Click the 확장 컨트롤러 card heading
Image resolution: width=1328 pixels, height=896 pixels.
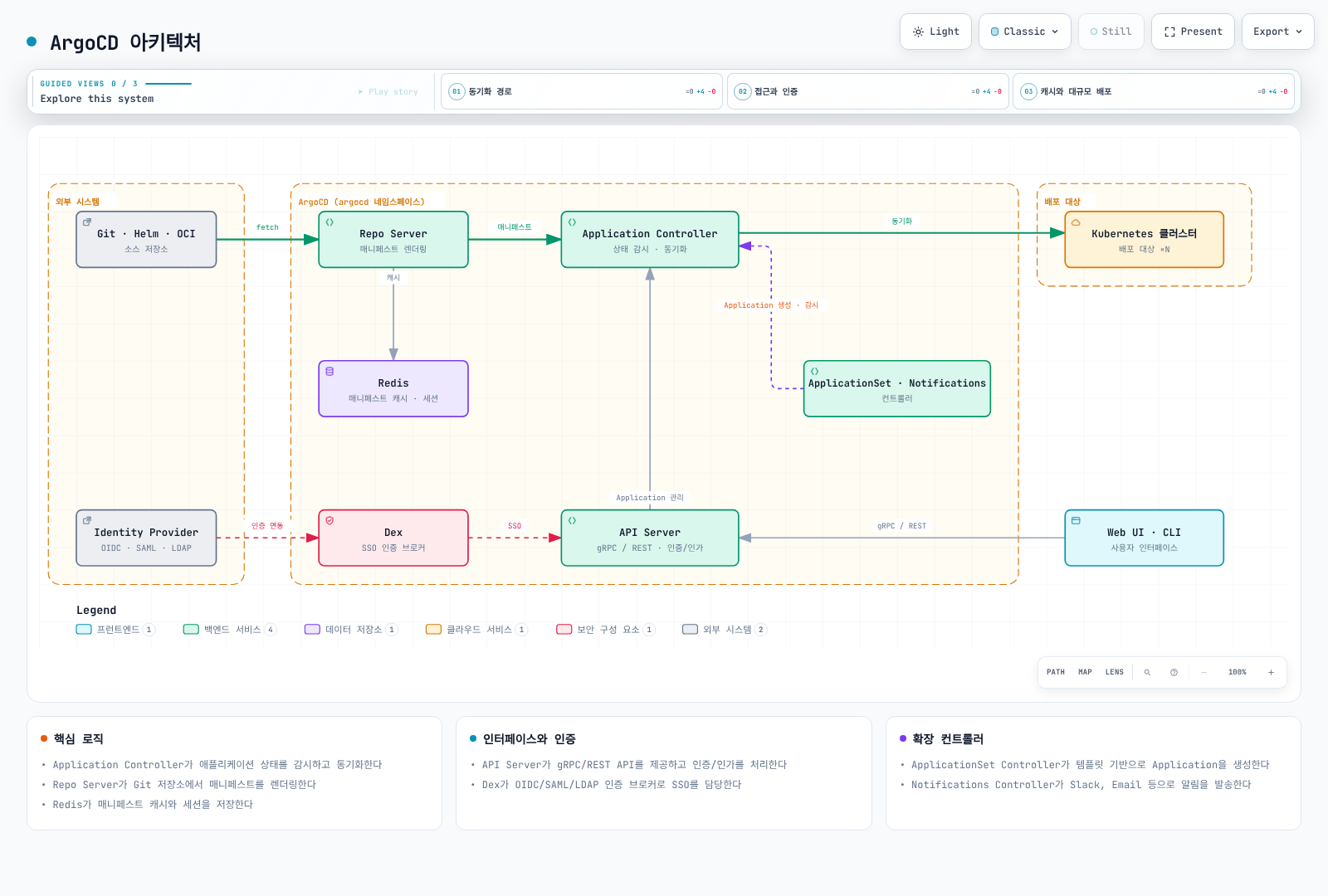tap(947, 738)
